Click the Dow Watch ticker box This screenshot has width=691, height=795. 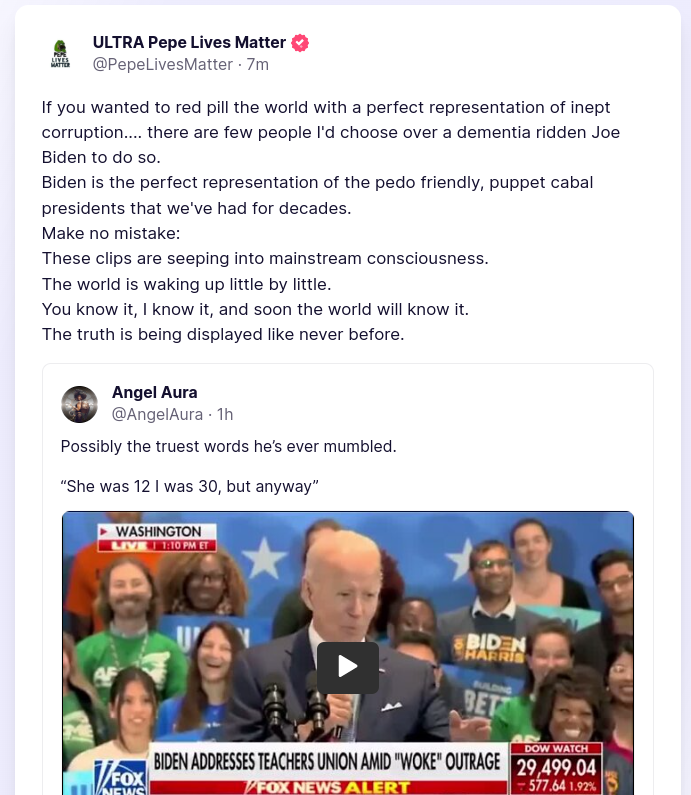[556, 769]
